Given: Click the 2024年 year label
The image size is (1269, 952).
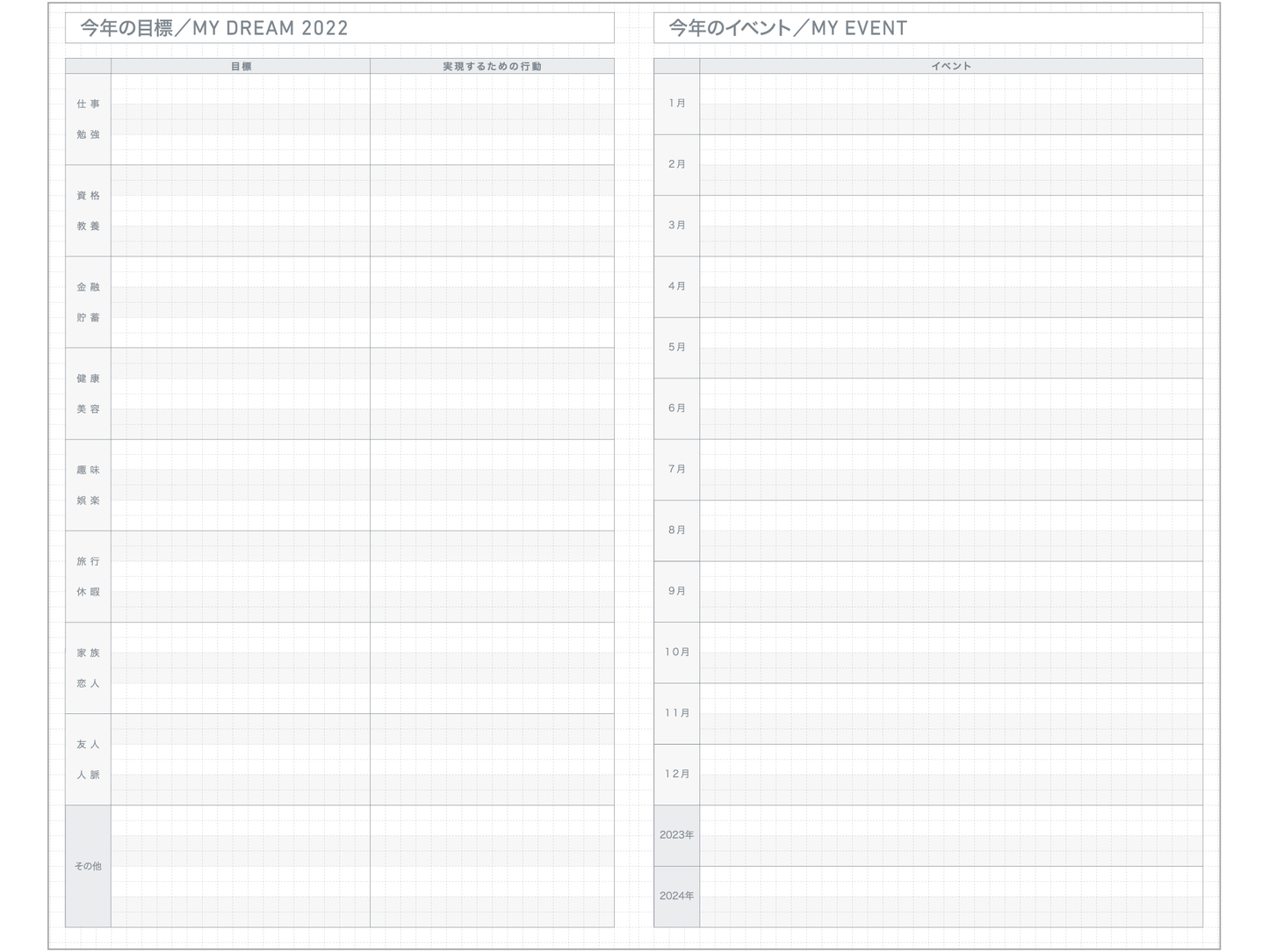Looking at the screenshot, I should (677, 896).
